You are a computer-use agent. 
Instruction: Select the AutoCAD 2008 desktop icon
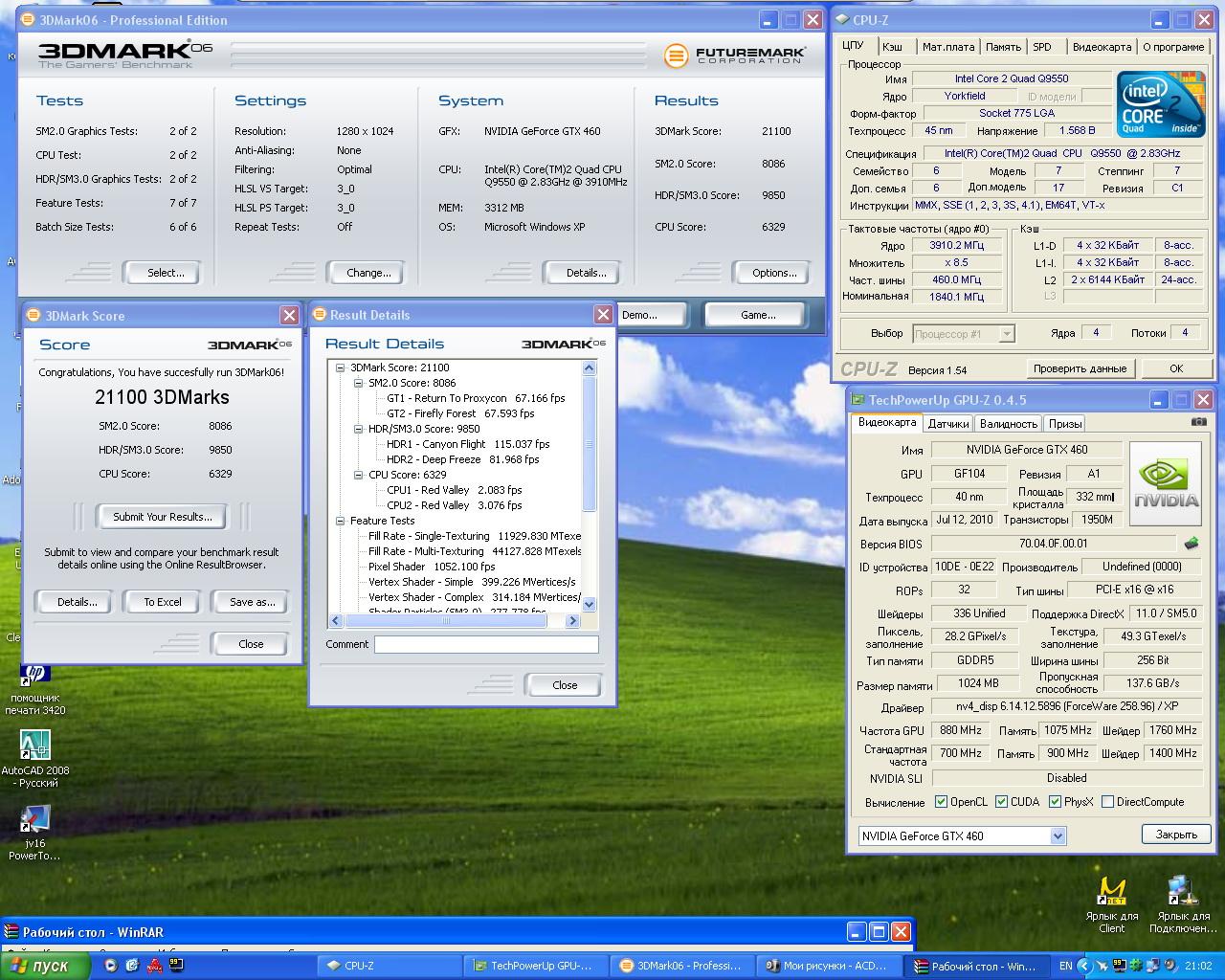coord(35,758)
